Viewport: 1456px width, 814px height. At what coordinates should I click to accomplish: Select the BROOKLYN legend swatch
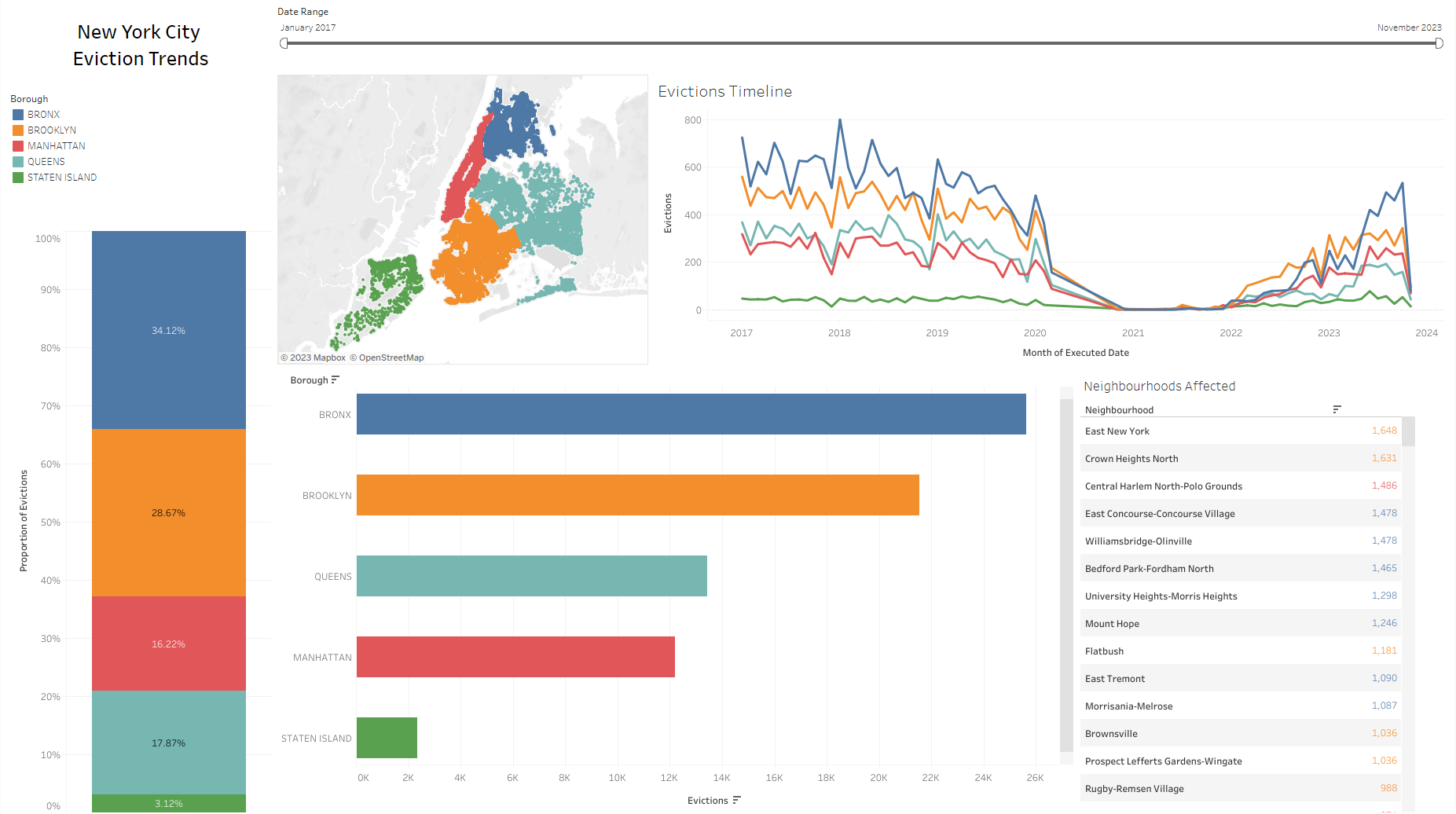18,130
